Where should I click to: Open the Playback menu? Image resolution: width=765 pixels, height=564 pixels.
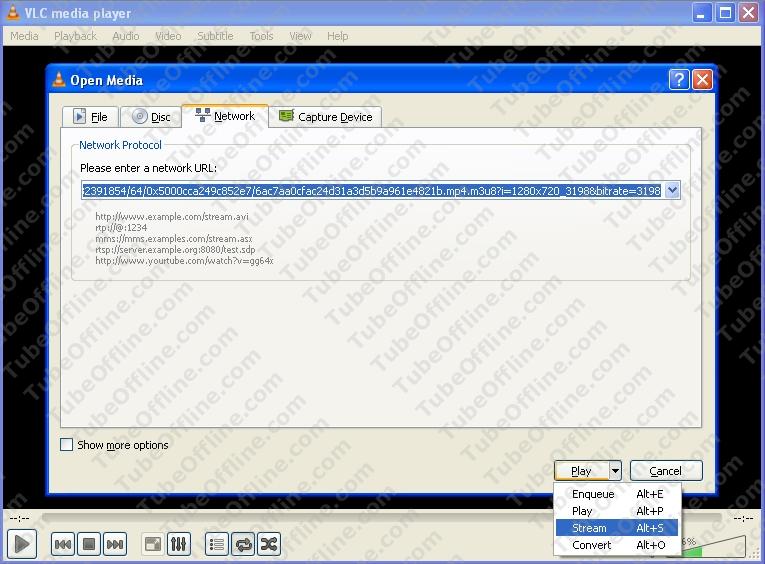click(x=75, y=36)
